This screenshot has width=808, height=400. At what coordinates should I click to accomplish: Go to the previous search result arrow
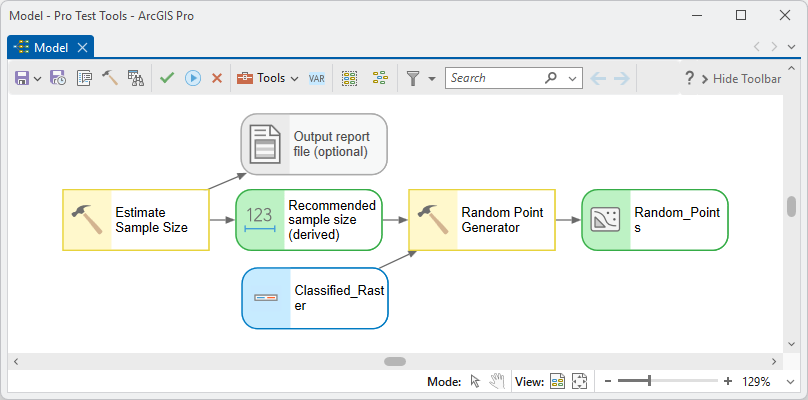tap(598, 78)
